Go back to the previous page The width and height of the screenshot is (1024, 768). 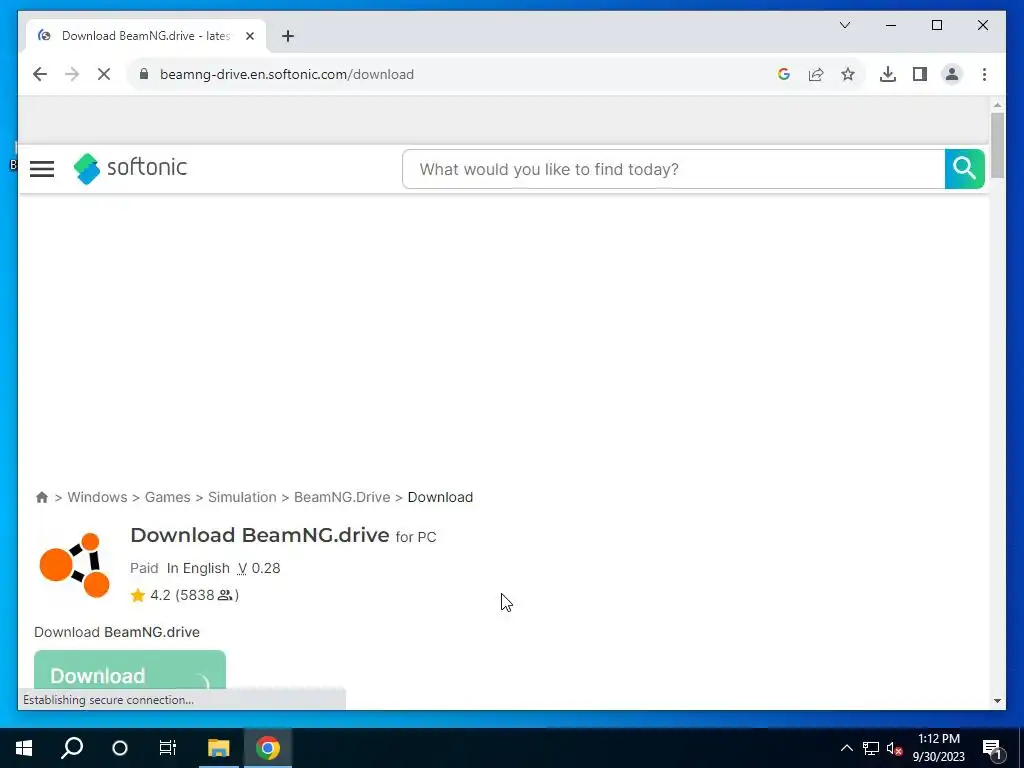(40, 74)
